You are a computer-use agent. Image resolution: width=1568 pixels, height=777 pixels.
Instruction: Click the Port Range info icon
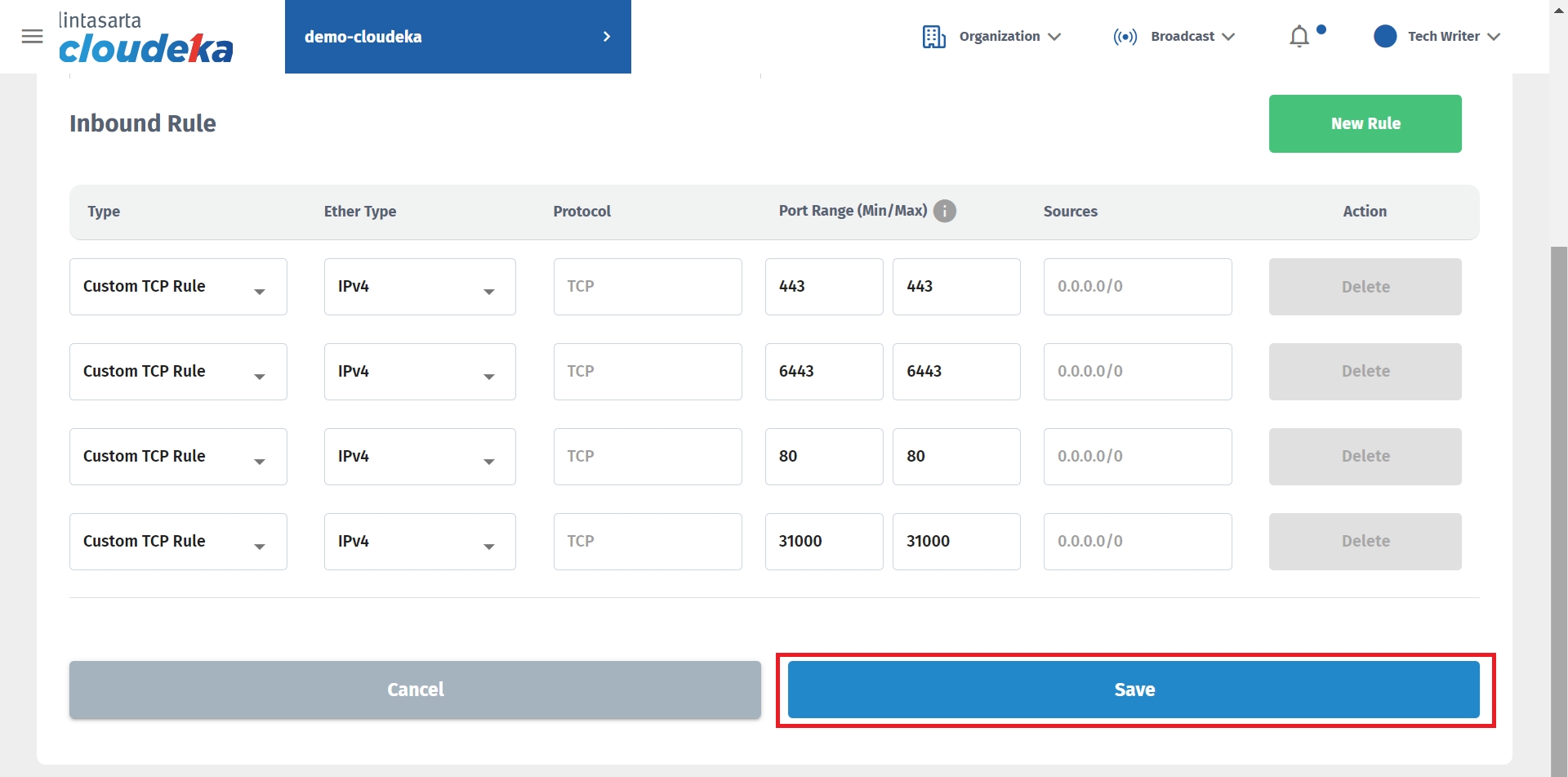[x=945, y=211]
